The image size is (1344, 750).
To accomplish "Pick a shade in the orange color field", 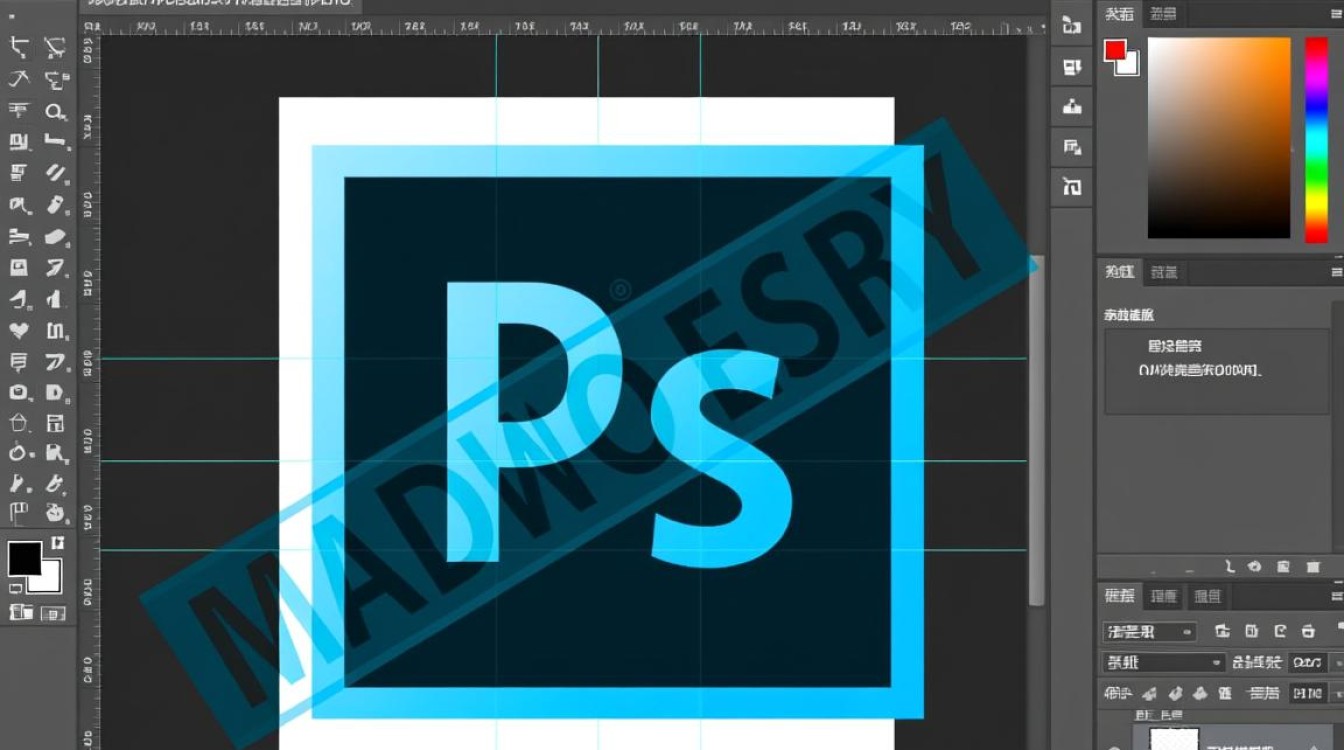I will [x=1219, y=138].
